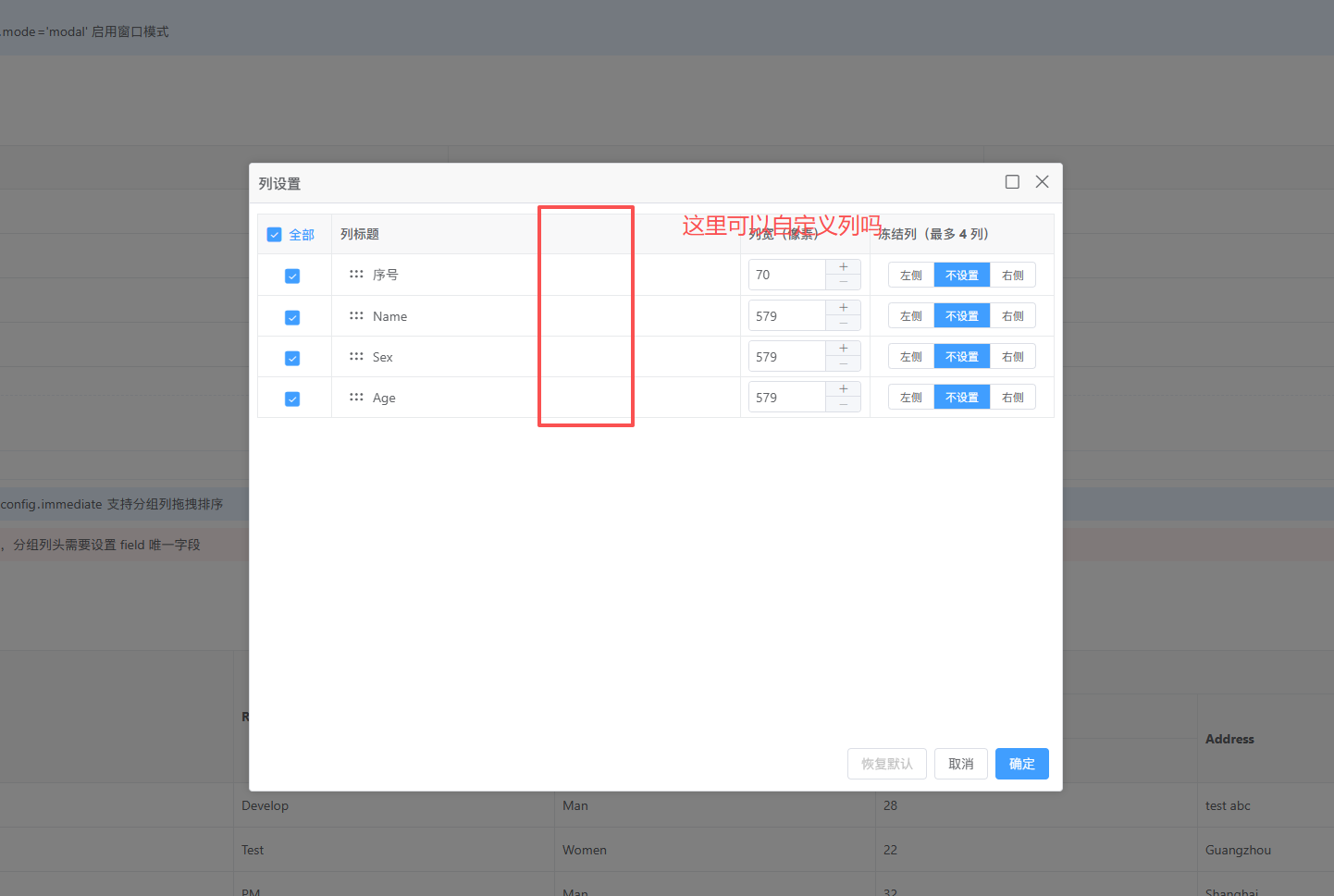Click the 恢复默认 restore default button
Screen dimensions: 1334x896
point(886,764)
